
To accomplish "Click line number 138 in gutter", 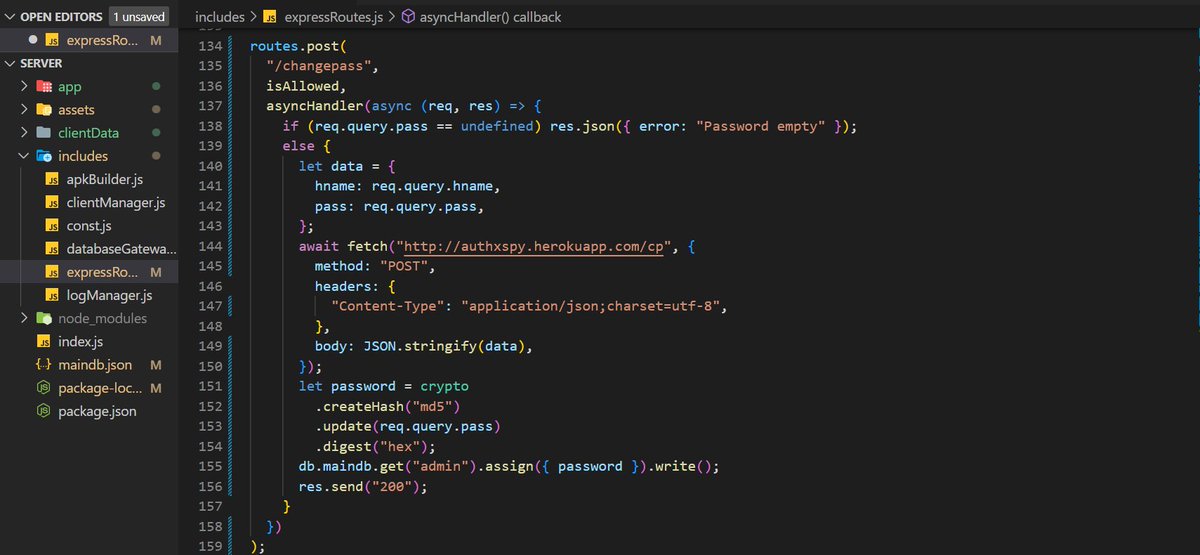I will tap(209, 126).
